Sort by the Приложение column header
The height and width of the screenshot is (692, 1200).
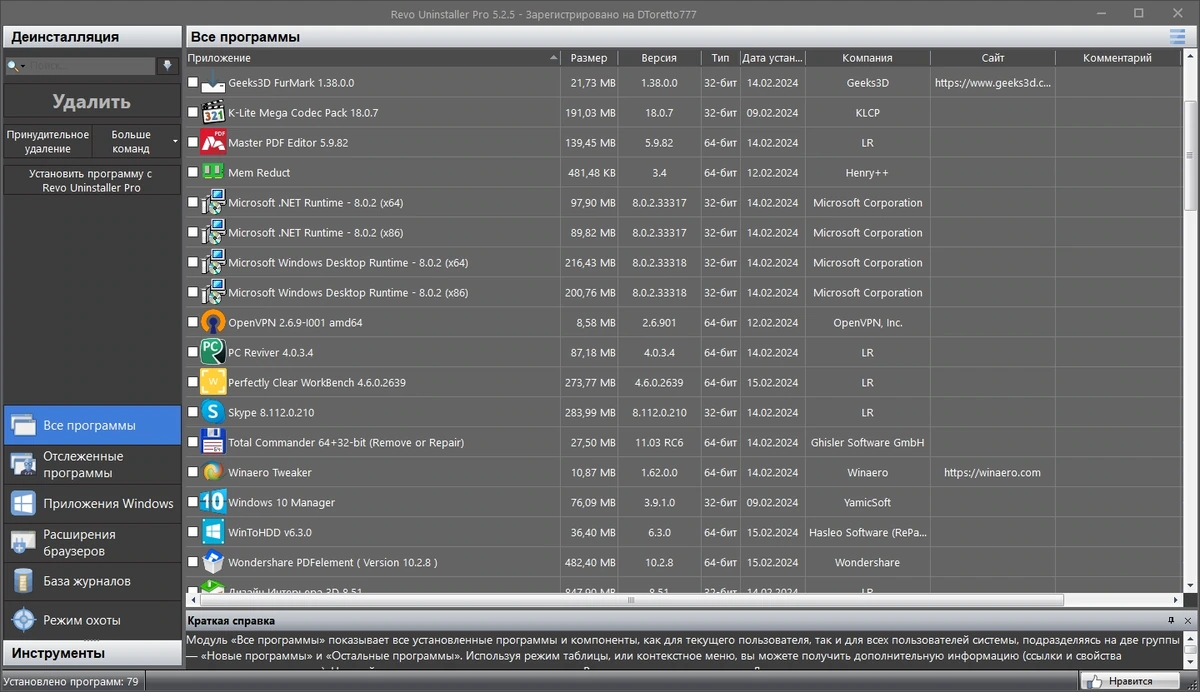[372, 58]
